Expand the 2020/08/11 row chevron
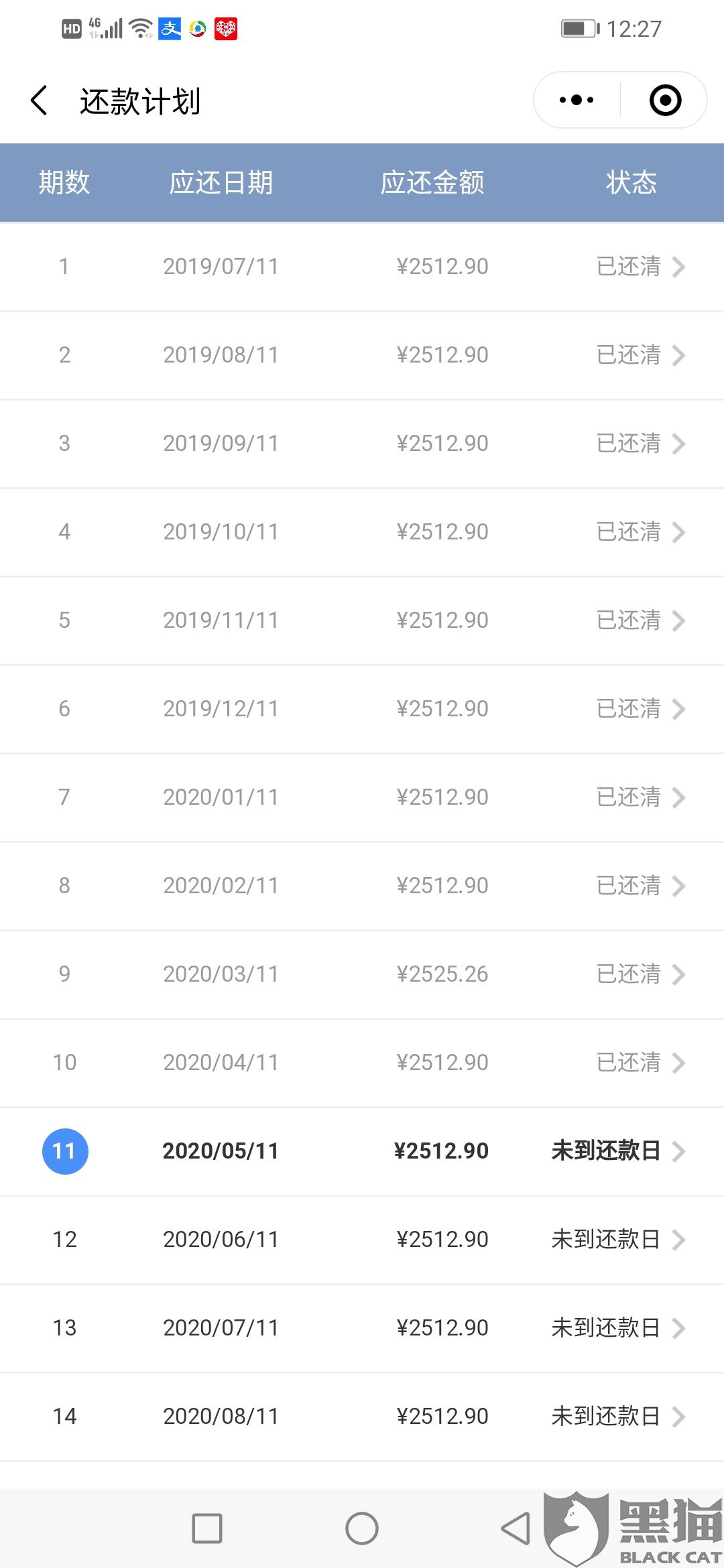 click(678, 1417)
